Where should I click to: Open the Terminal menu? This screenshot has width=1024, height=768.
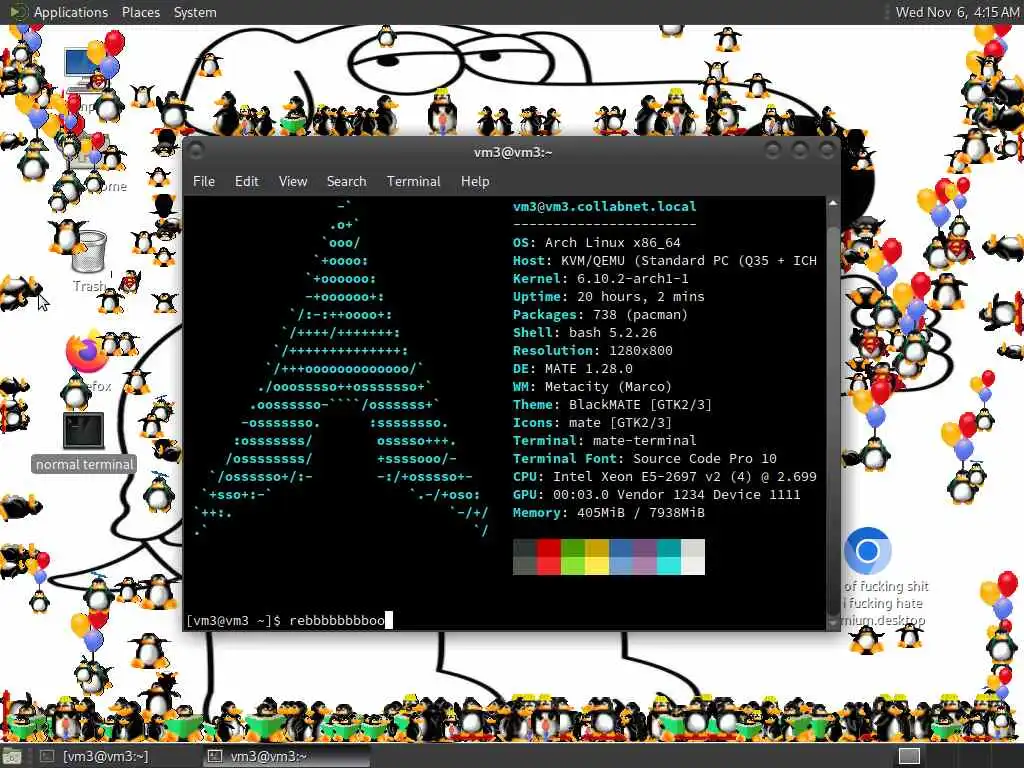pyautogui.click(x=413, y=182)
